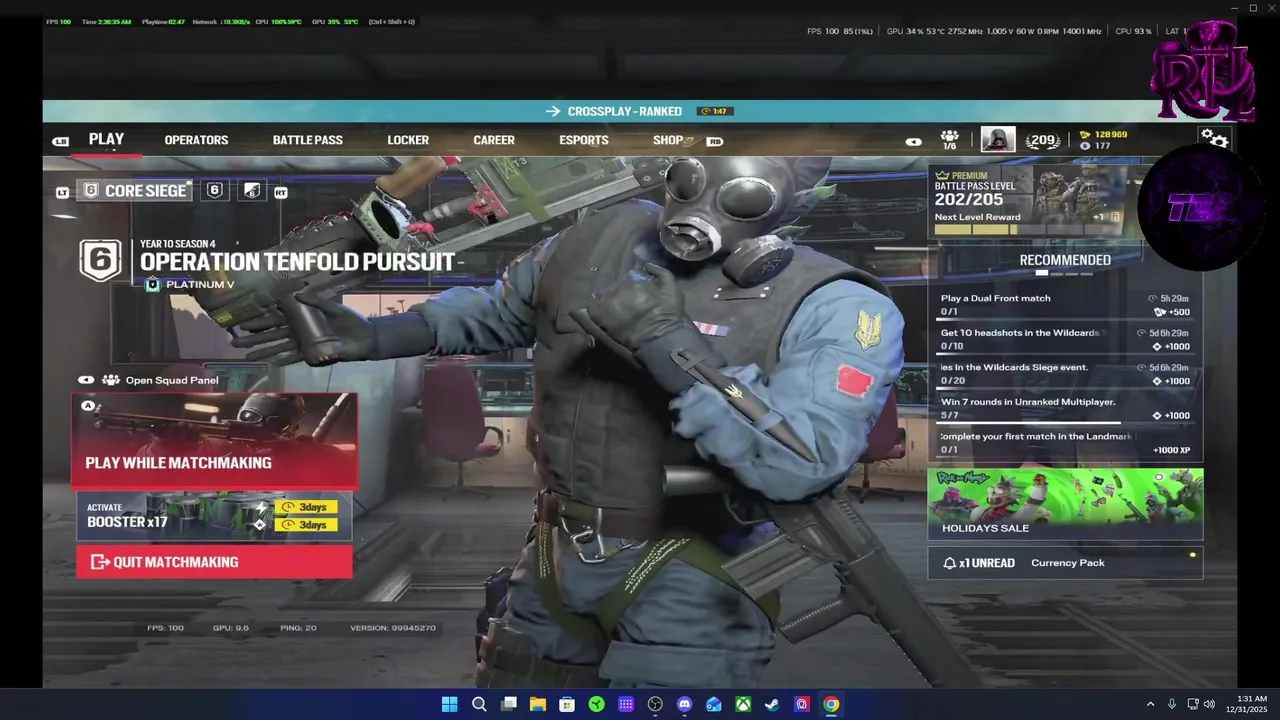
Task: Open Google Chrome from taskbar
Action: point(831,704)
